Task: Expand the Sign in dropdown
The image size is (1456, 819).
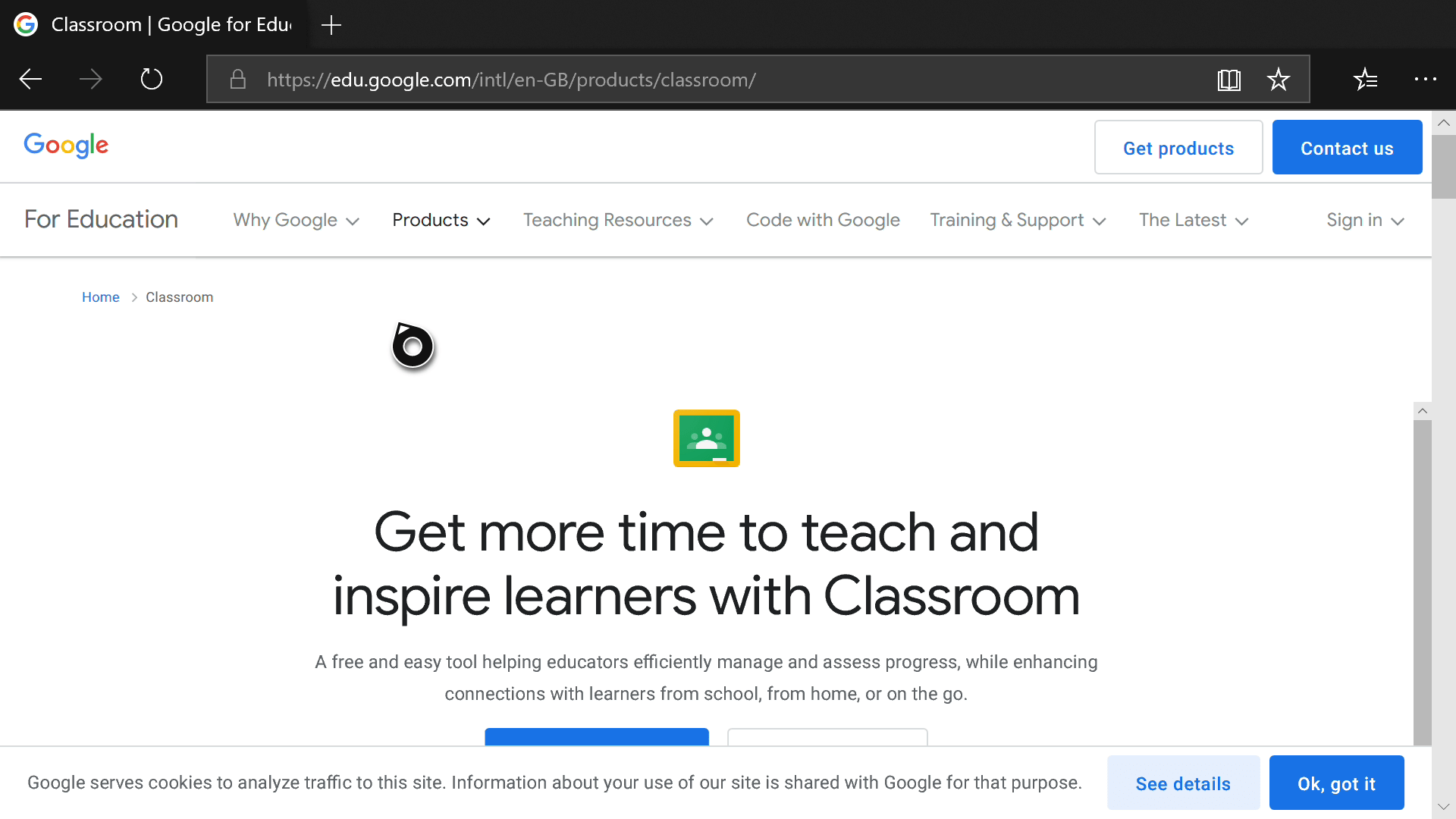Action: (x=1365, y=220)
